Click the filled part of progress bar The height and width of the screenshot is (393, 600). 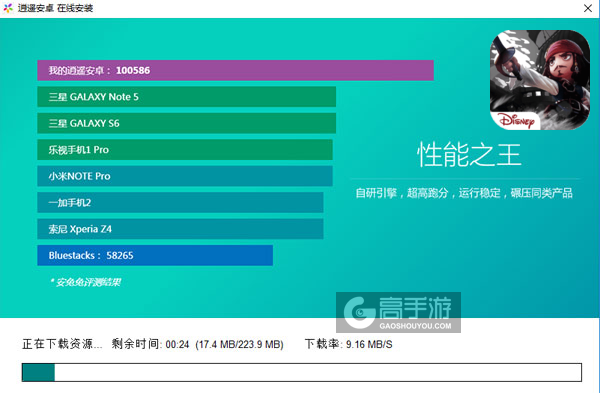(x=38, y=372)
